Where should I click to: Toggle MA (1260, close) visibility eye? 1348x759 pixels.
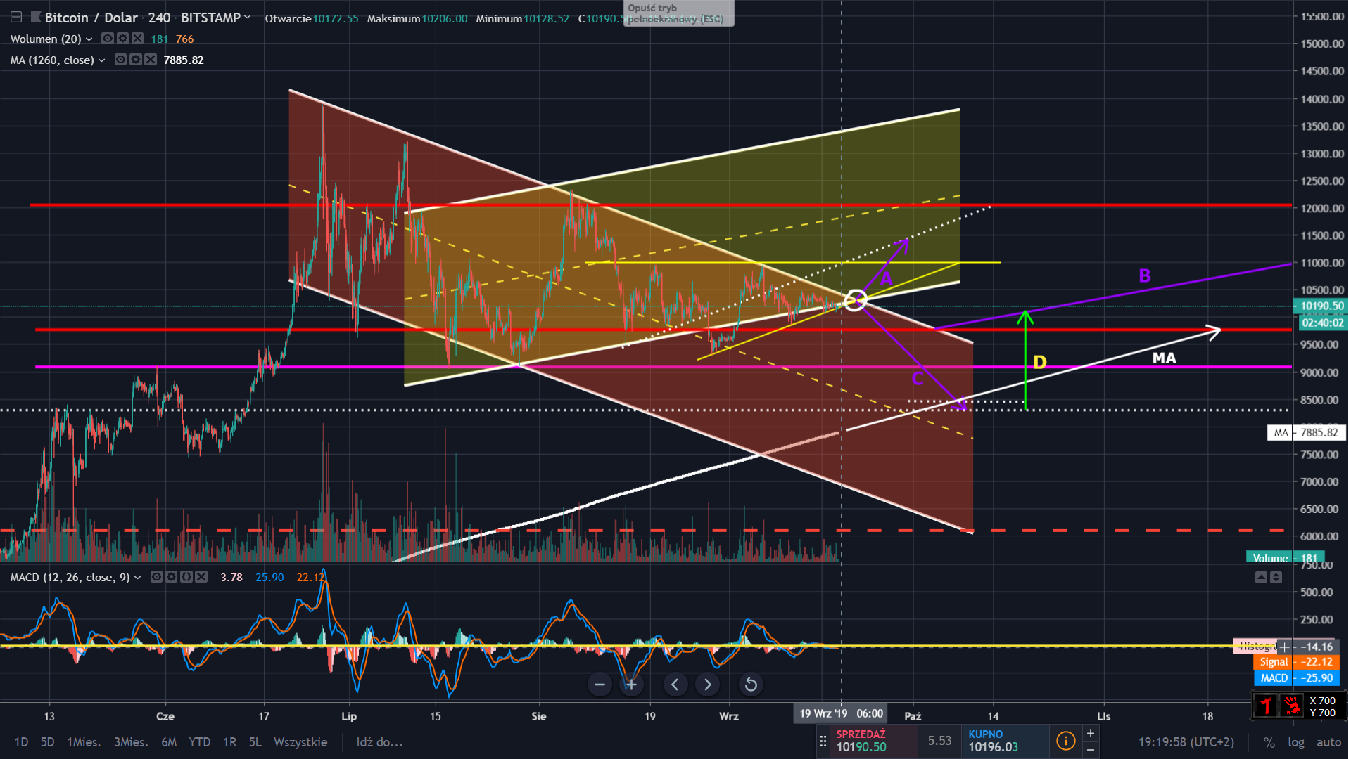tap(121, 60)
